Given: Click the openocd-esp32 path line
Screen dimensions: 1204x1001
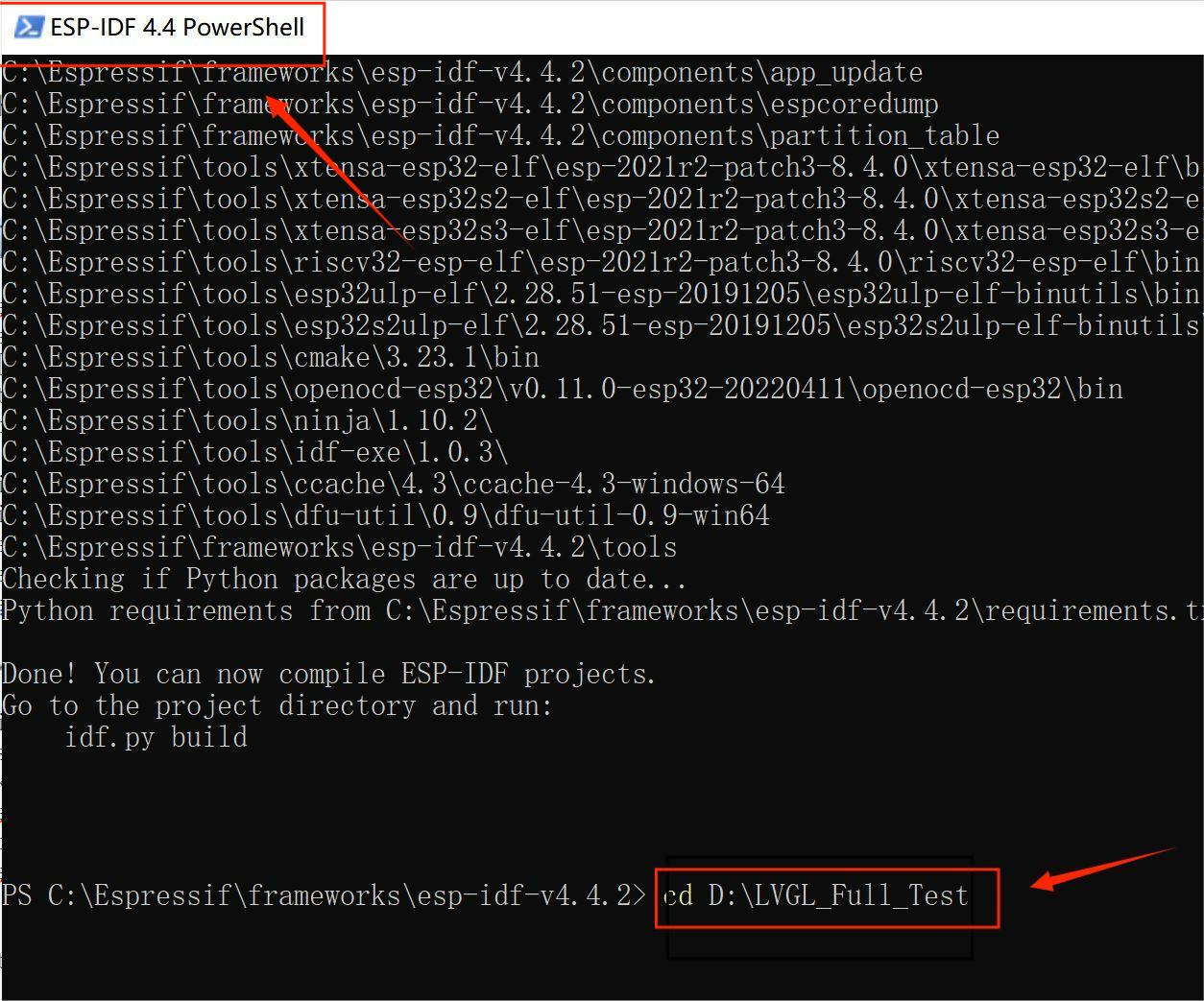Looking at the screenshot, I should [x=563, y=389].
